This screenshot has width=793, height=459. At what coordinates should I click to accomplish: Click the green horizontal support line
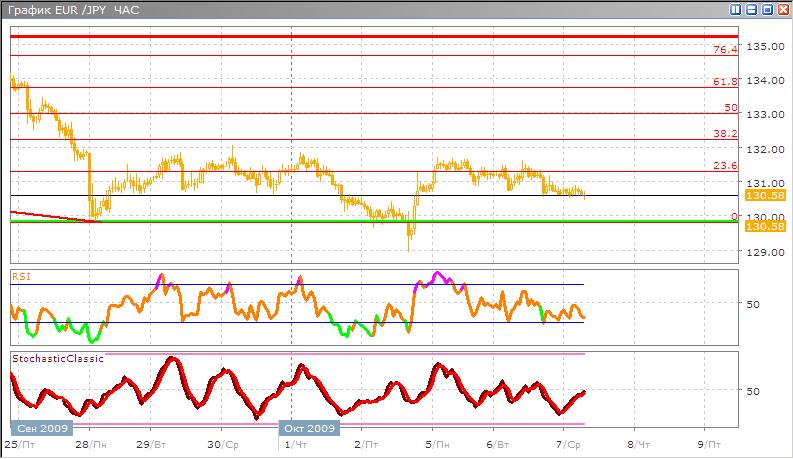[400, 222]
